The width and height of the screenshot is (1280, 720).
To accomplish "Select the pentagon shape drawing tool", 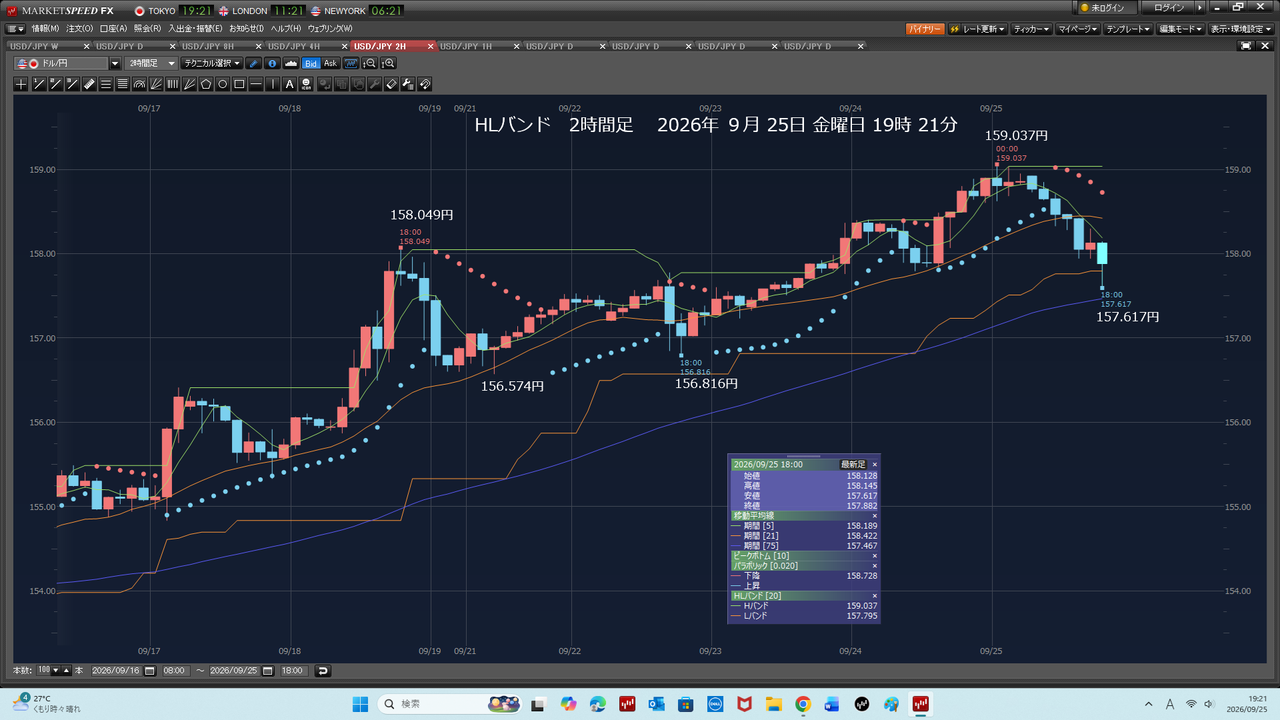I will coord(206,84).
